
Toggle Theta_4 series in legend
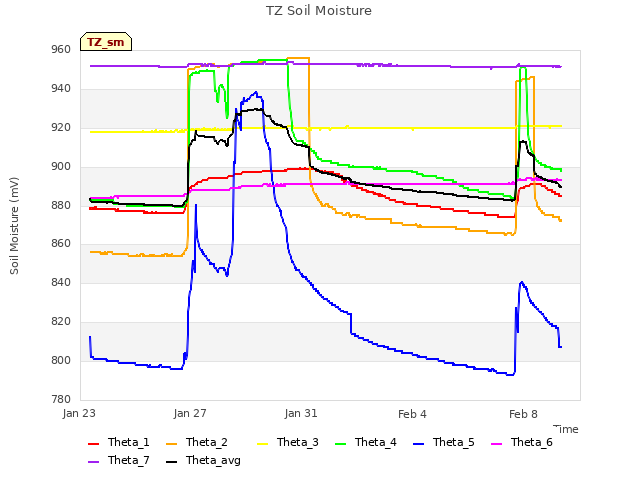(366, 442)
